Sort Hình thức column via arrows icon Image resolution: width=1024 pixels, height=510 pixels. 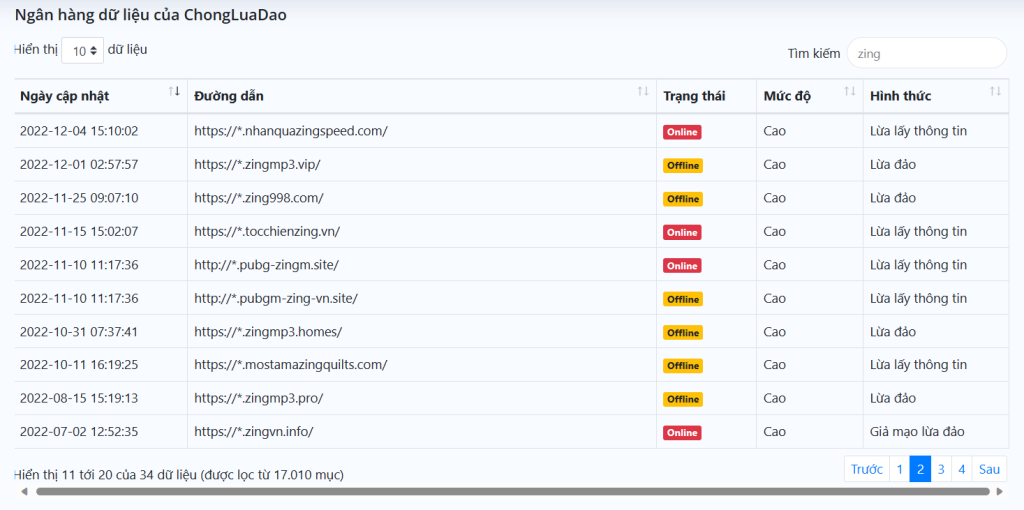click(995, 91)
